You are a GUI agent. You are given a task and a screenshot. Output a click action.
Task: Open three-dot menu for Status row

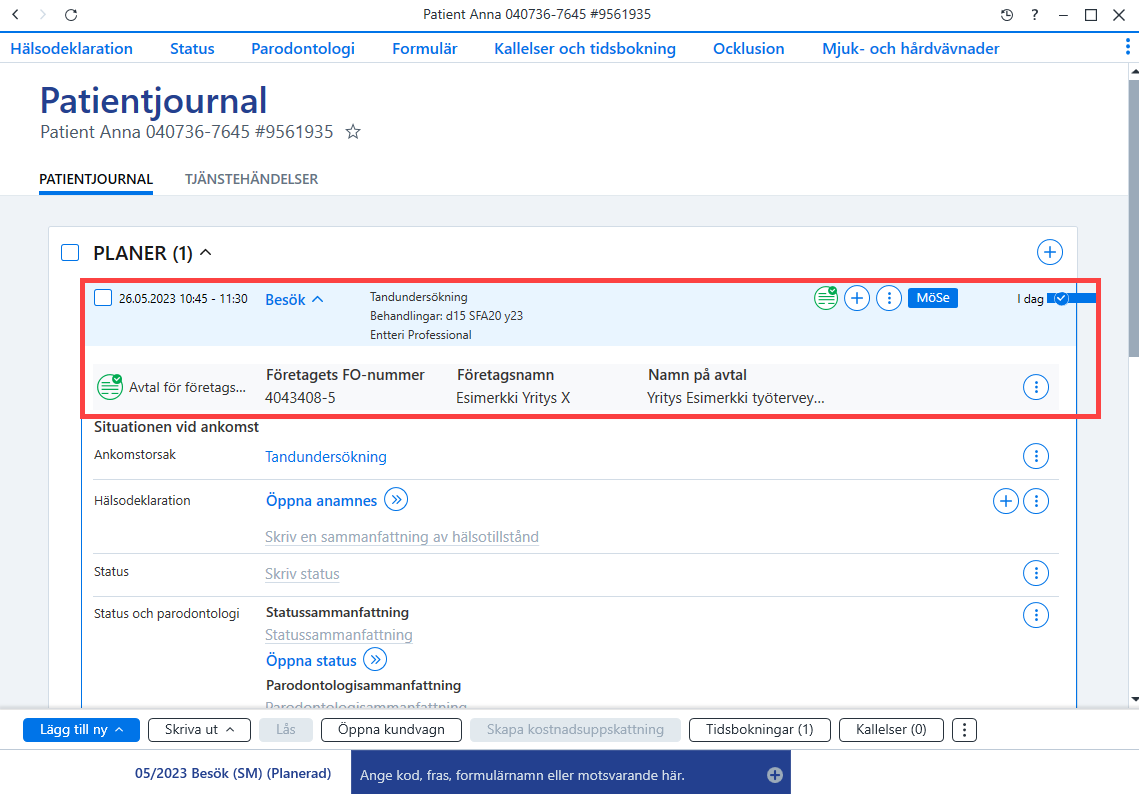tap(1036, 573)
